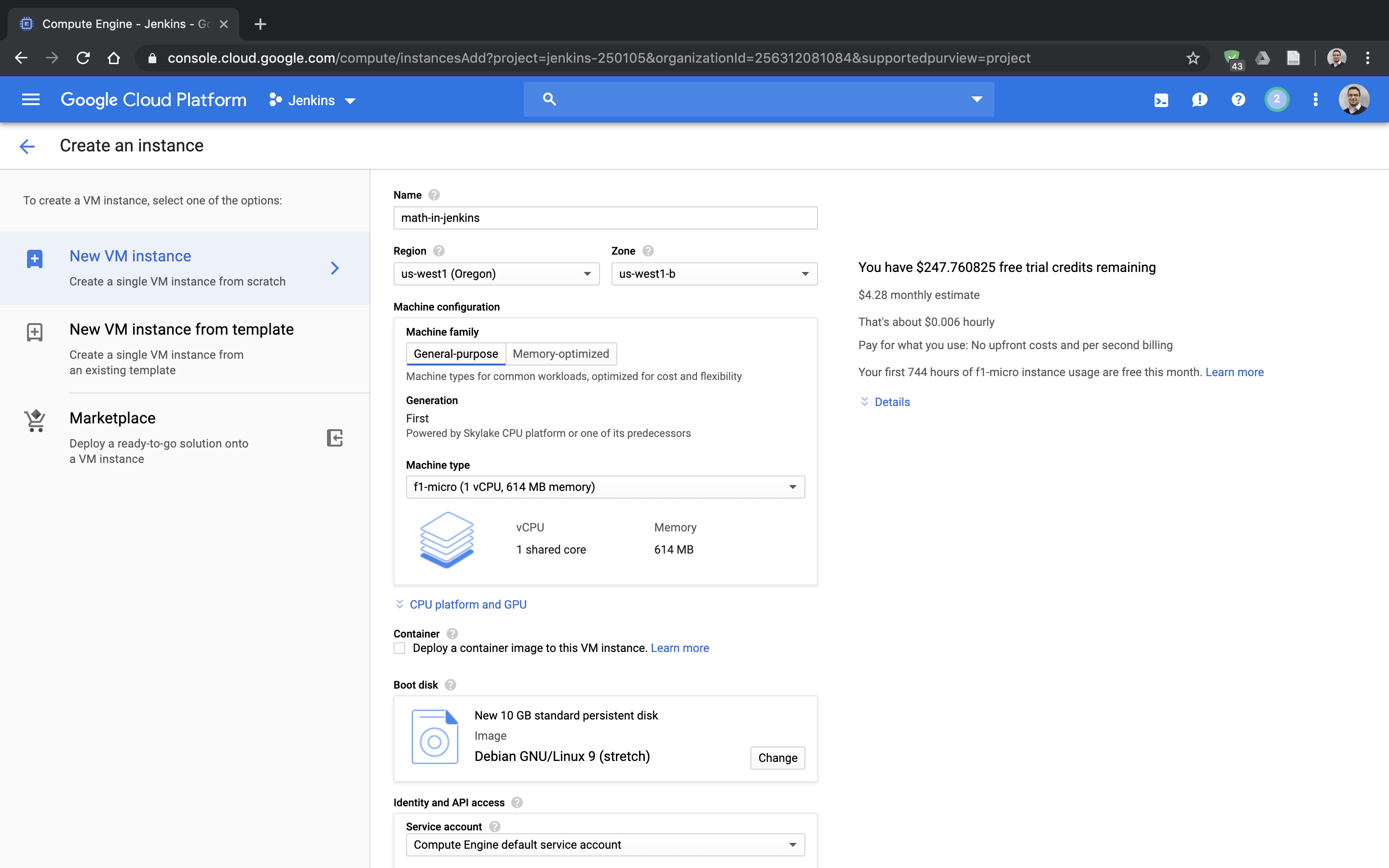Open the notifications badge showing 2
This screenshot has width=1389, height=868.
1277,100
